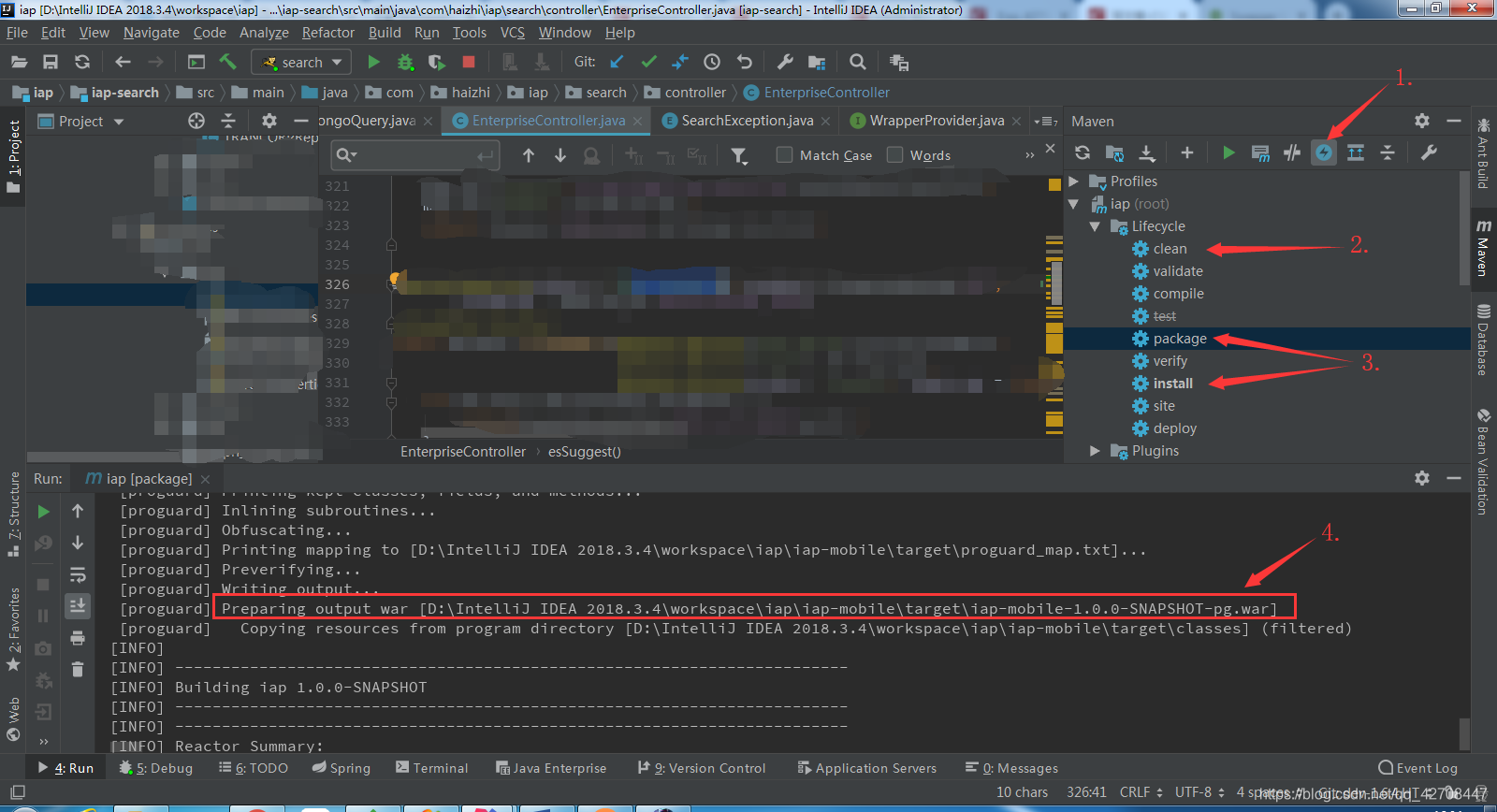Click the Run console vertical scrollbar

pos(1464,732)
